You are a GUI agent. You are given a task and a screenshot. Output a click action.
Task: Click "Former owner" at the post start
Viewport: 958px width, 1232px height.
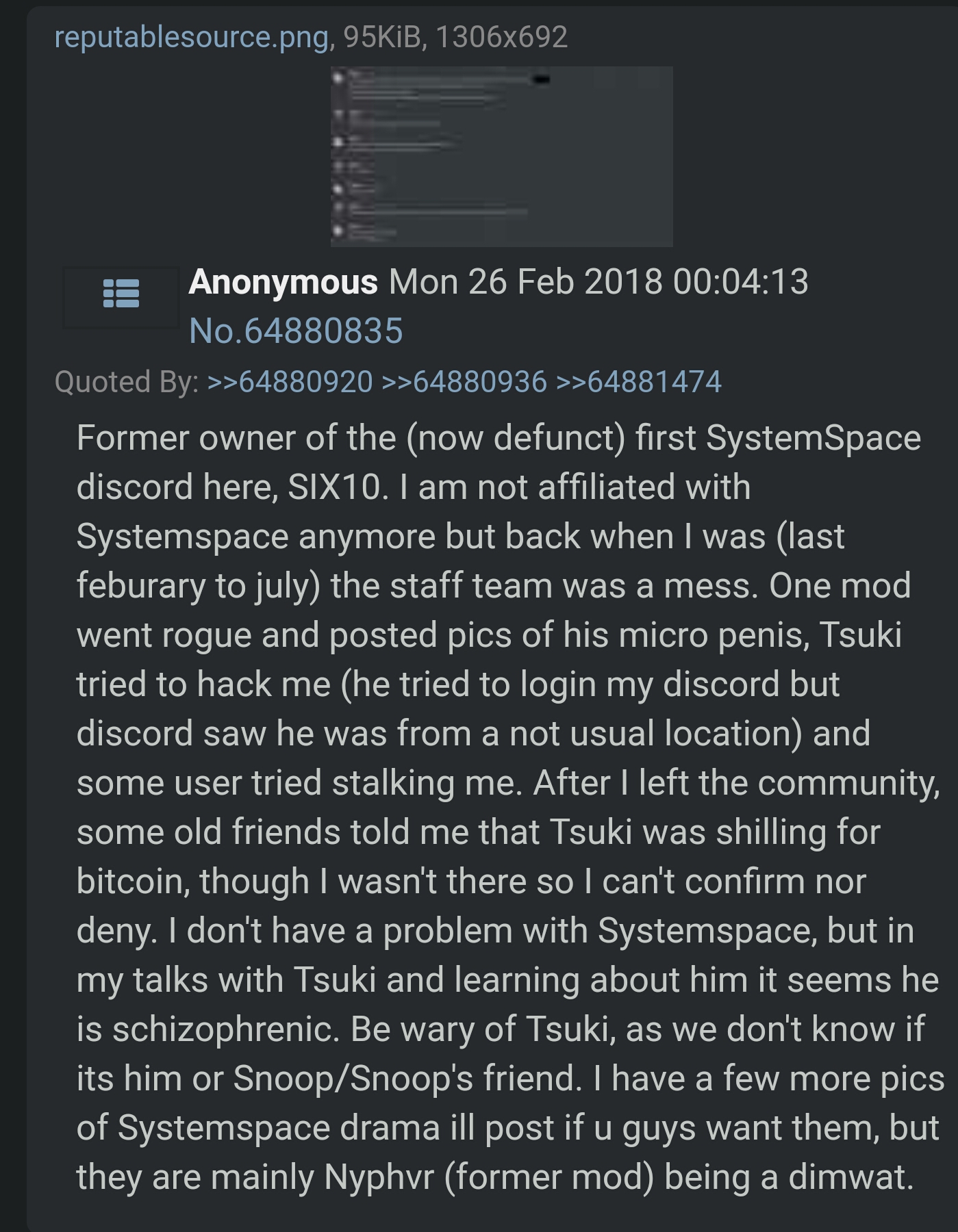[x=185, y=438]
